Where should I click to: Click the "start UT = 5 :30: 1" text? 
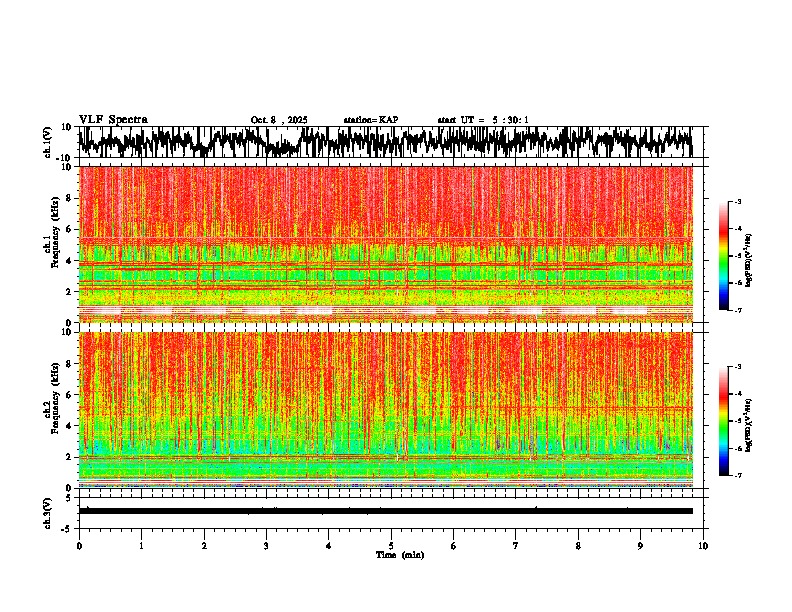click(483, 120)
